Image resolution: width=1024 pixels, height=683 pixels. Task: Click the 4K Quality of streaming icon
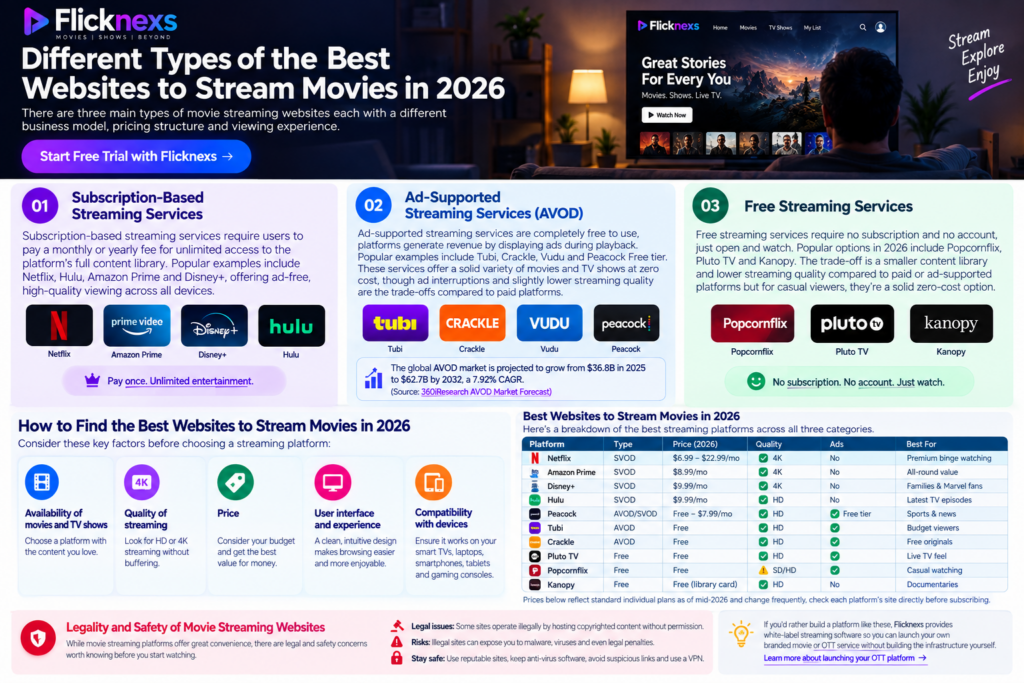click(x=142, y=483)
